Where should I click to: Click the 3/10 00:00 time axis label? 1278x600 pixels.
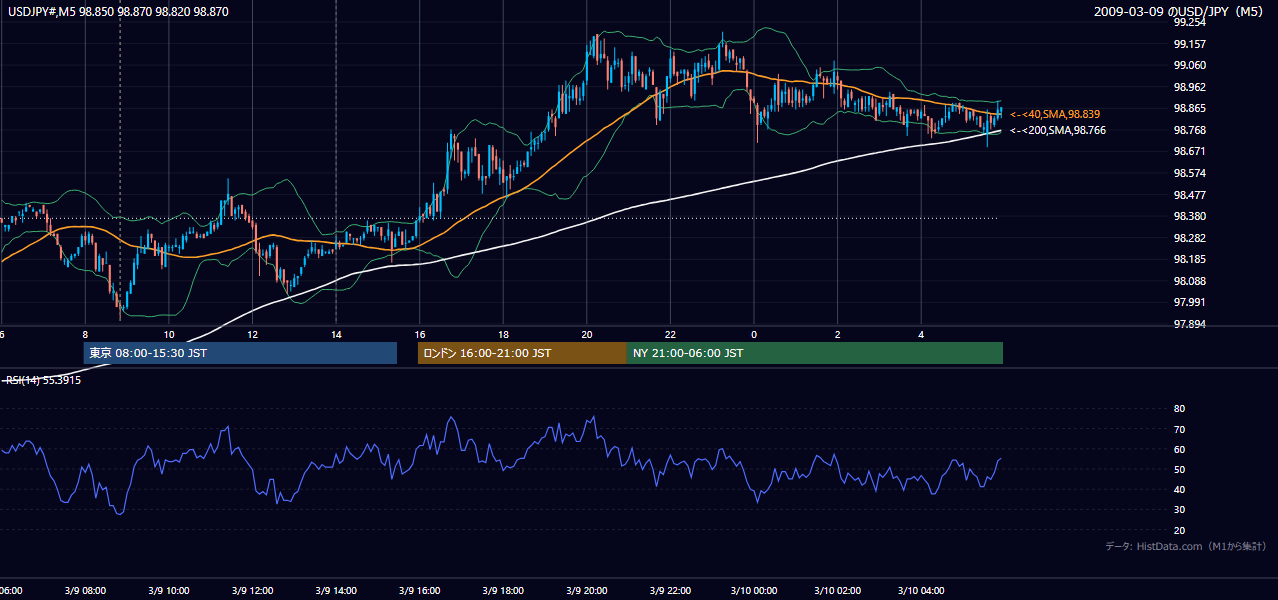pos(754,591)
